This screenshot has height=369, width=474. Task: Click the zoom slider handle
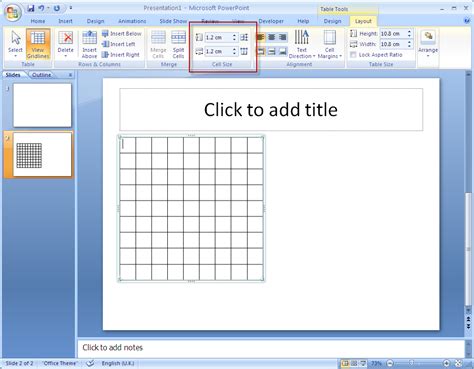[411, 363]
